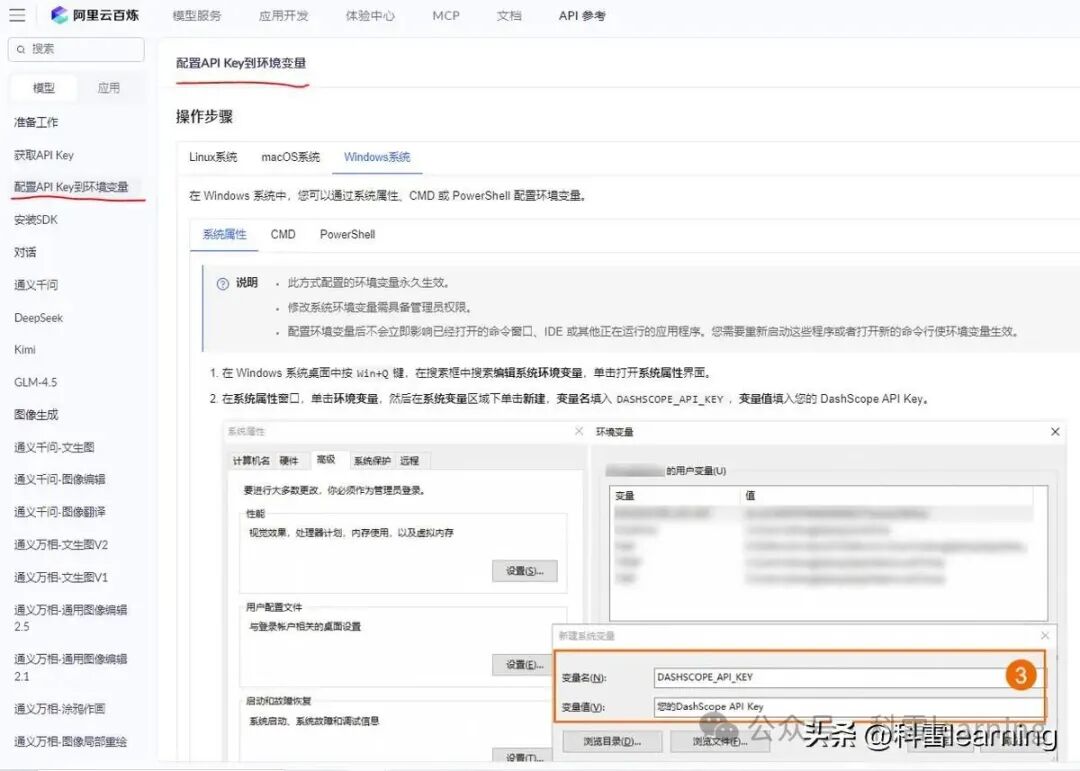Open 模型服务 in top navigation

point(197,15)
